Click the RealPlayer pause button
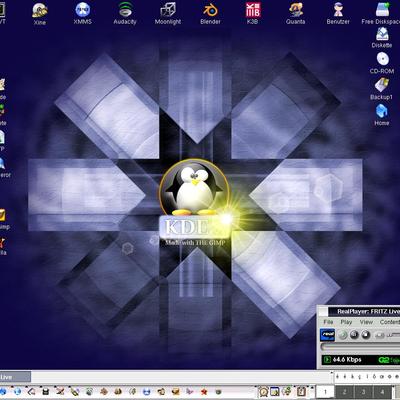The width and height of the screenshot is (400, 400). click(x=354, y=335)
